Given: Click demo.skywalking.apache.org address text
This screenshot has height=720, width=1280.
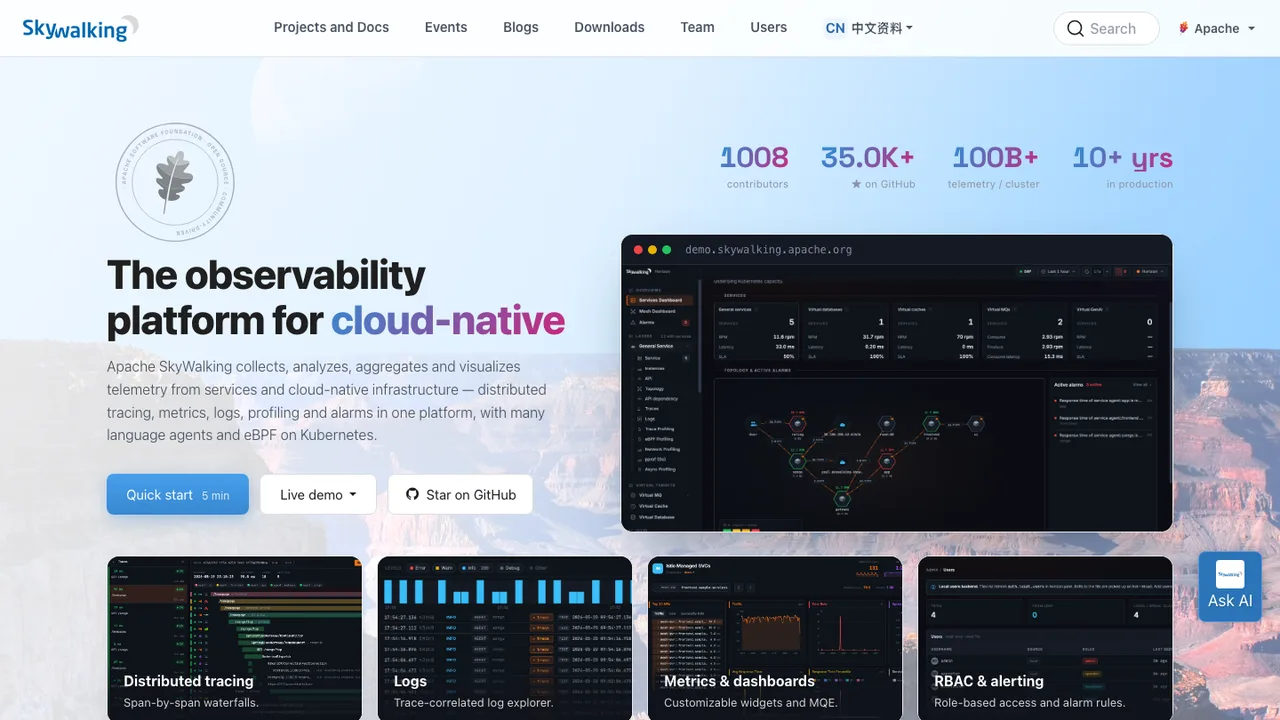Looking at the screenshot, I should 769,250.
